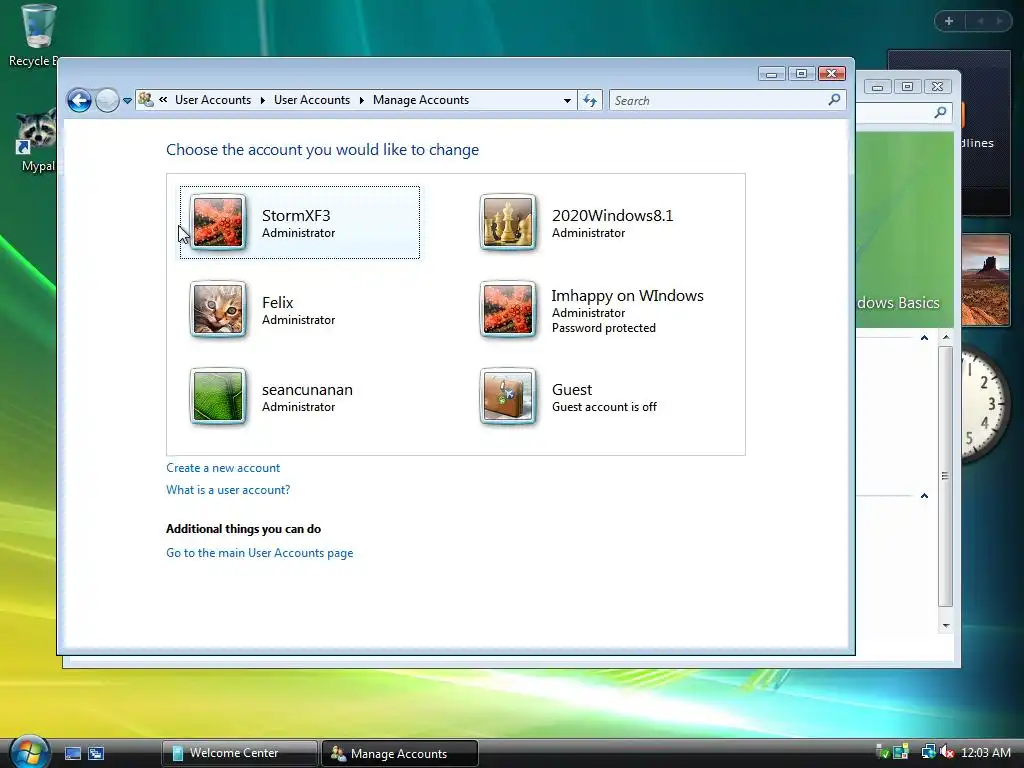Minimize the Welcome Center window behind
This screenshot has height=768, width=1024.
pyautogui.click(x=877, y=86)
